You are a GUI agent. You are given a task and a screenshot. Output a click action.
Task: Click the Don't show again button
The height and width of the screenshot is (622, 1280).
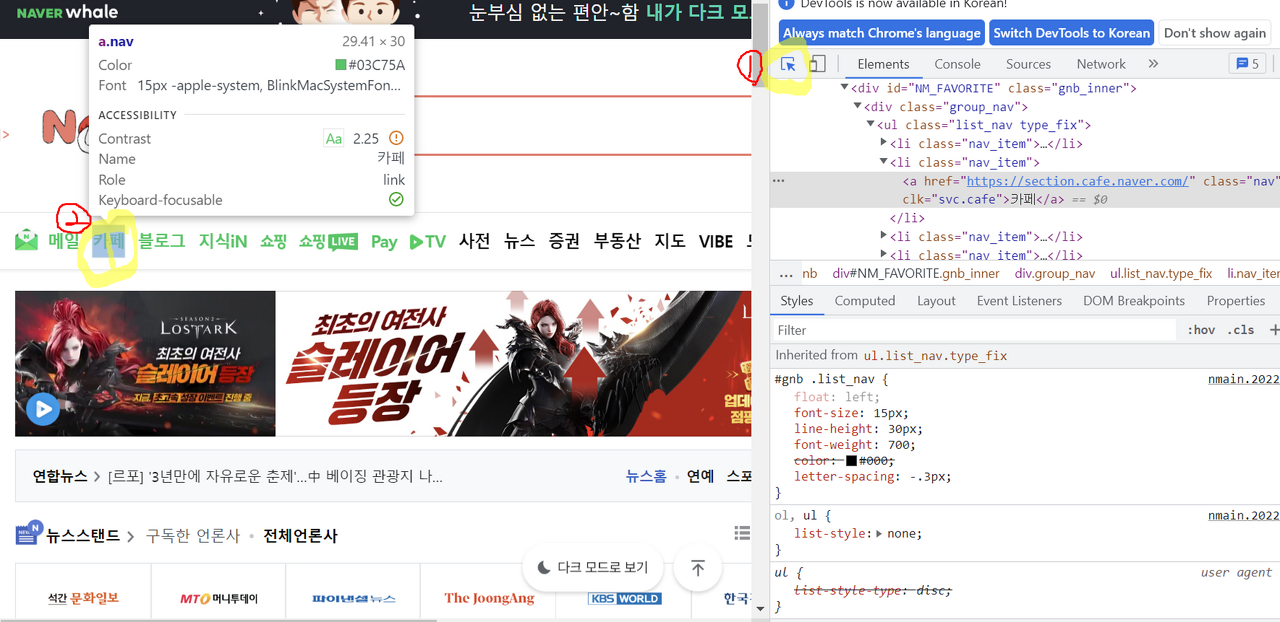(x=1214, y=33)
